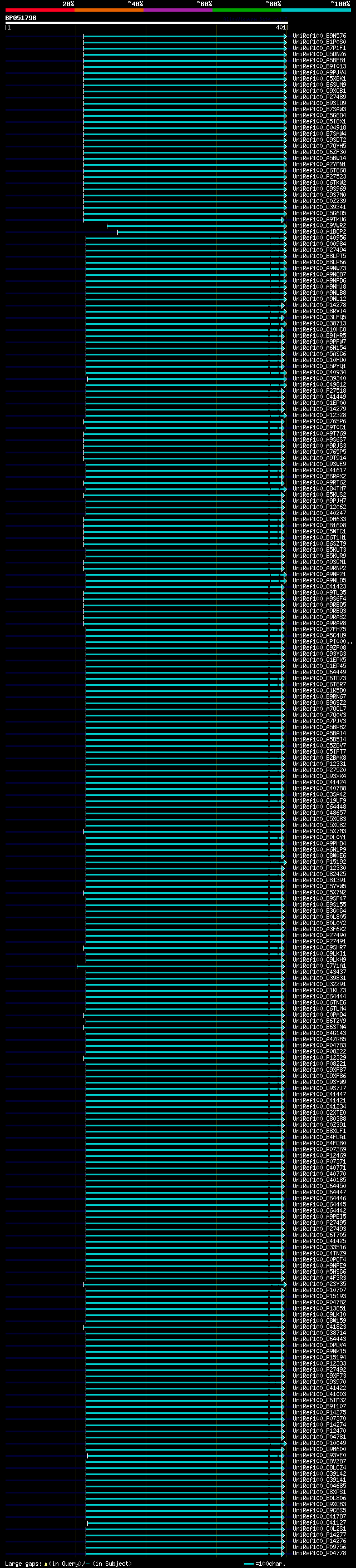Select the UniRef100_C9VWR2 label

coord(319,225)
